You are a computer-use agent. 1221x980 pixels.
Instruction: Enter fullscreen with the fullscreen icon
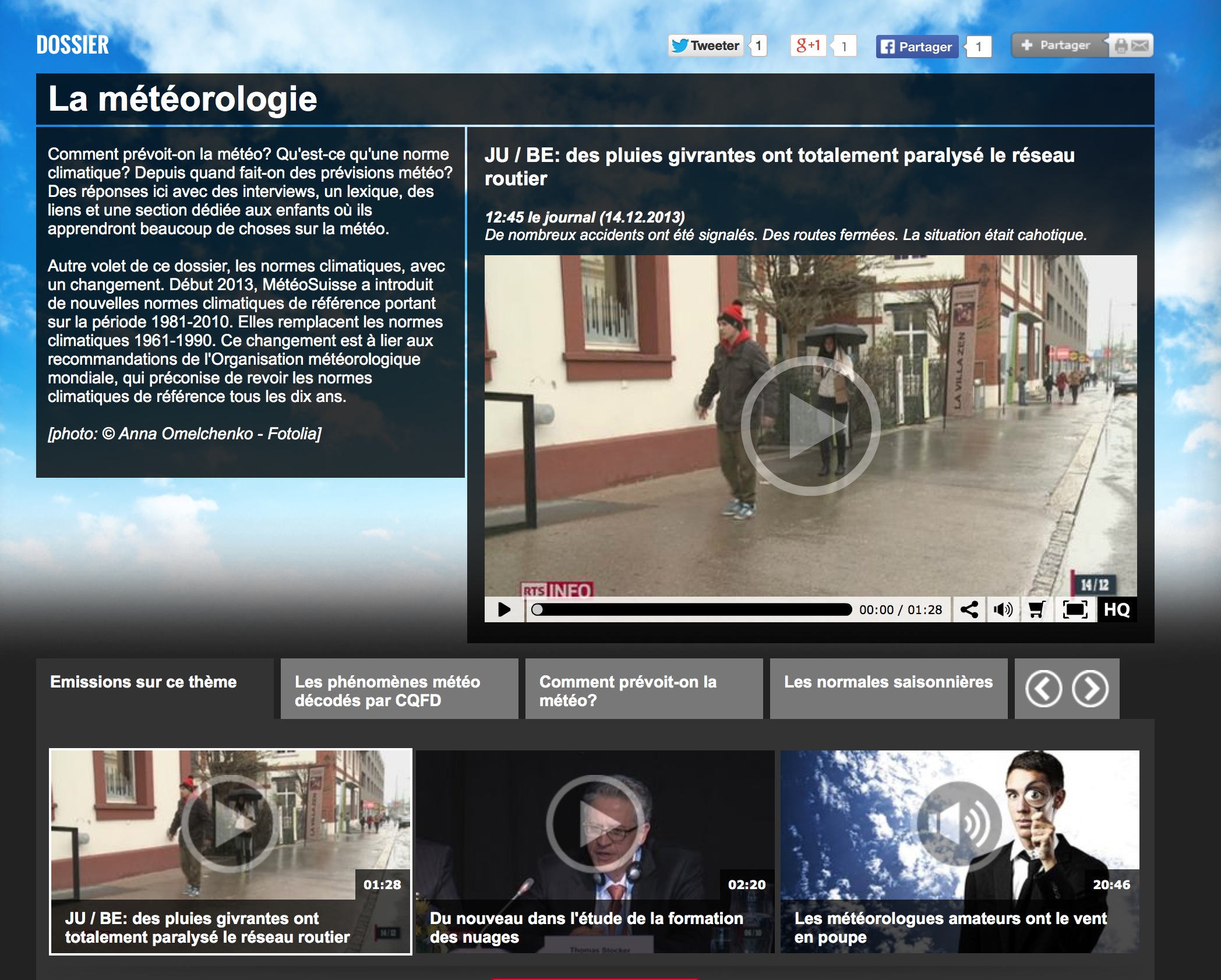click(1075, 609)
